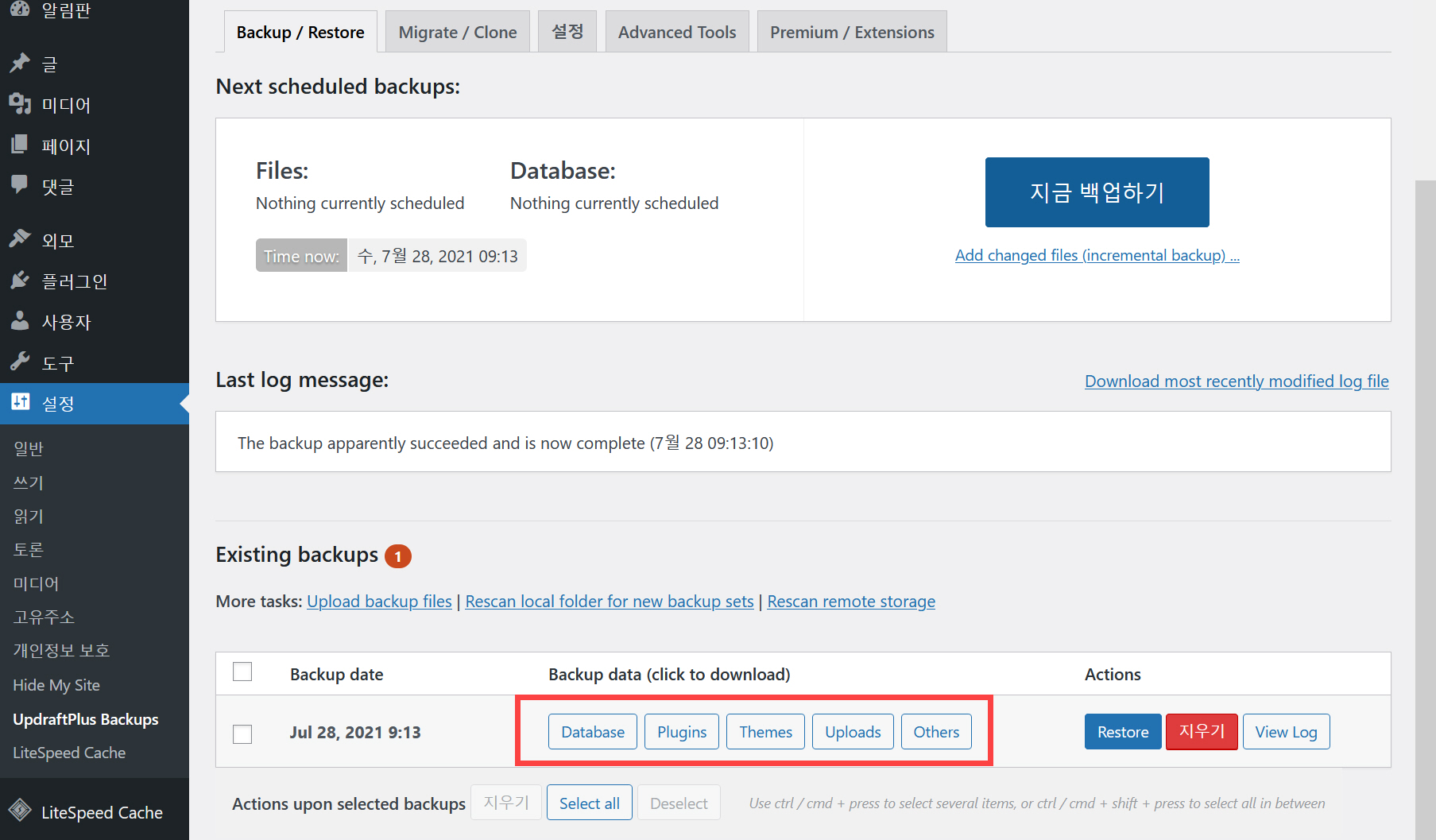This screenshot has height=840, width=1436.
Task: Click Rescan remote storage link
Action: click(850, 602)
